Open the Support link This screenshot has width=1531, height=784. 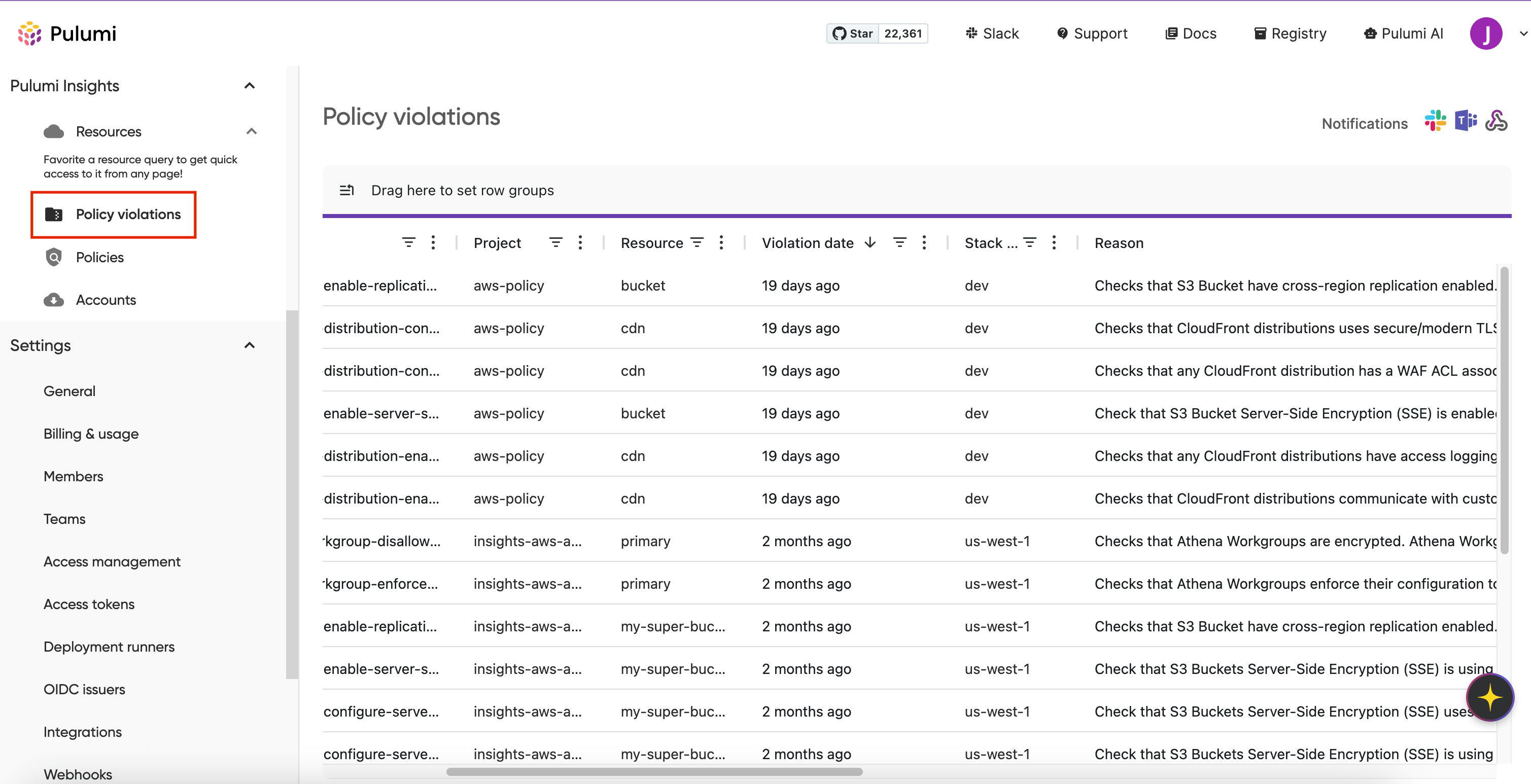[1092, 33]
